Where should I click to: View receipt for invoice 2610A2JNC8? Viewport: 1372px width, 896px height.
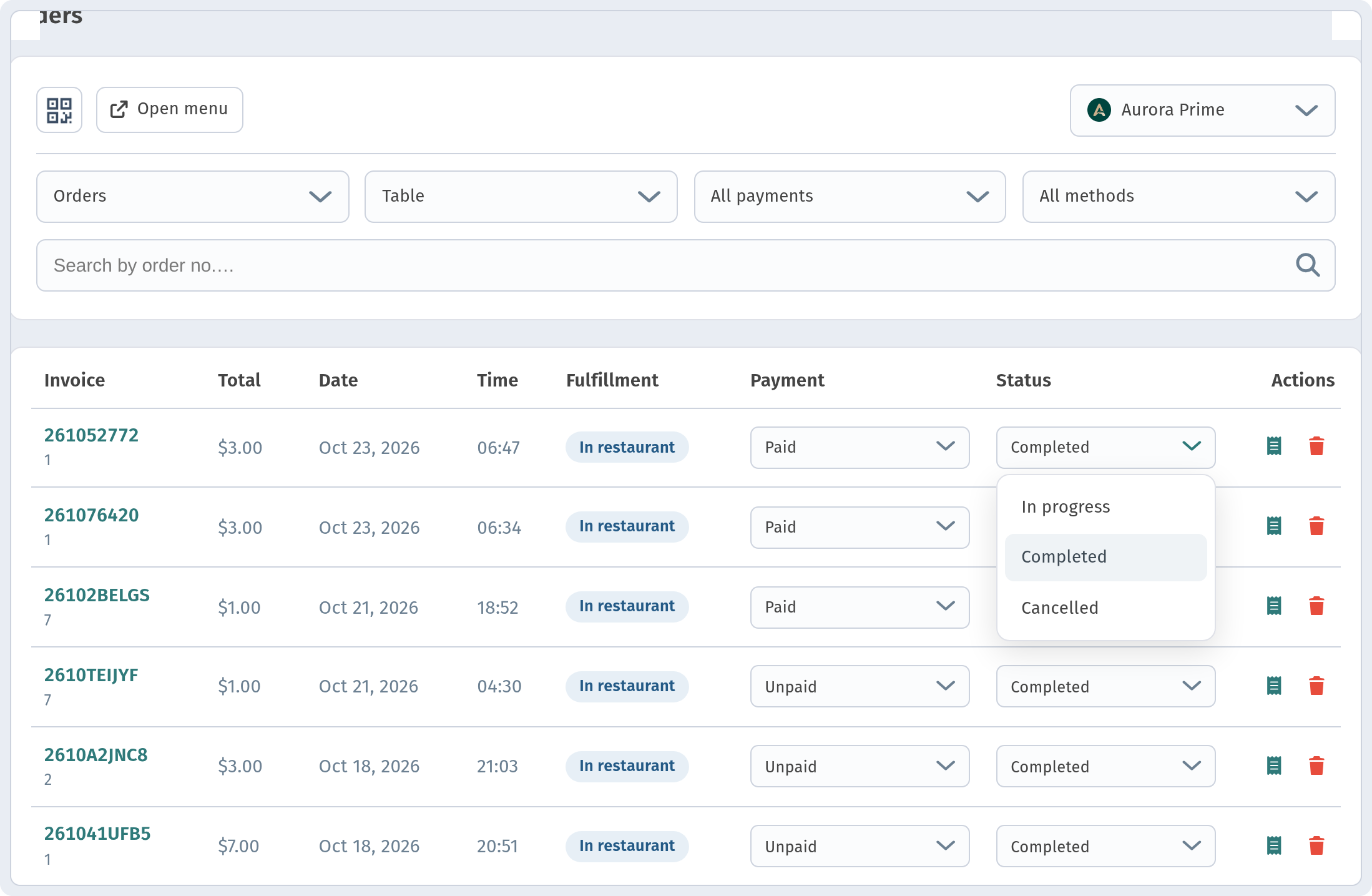[x=1274, y=766]
